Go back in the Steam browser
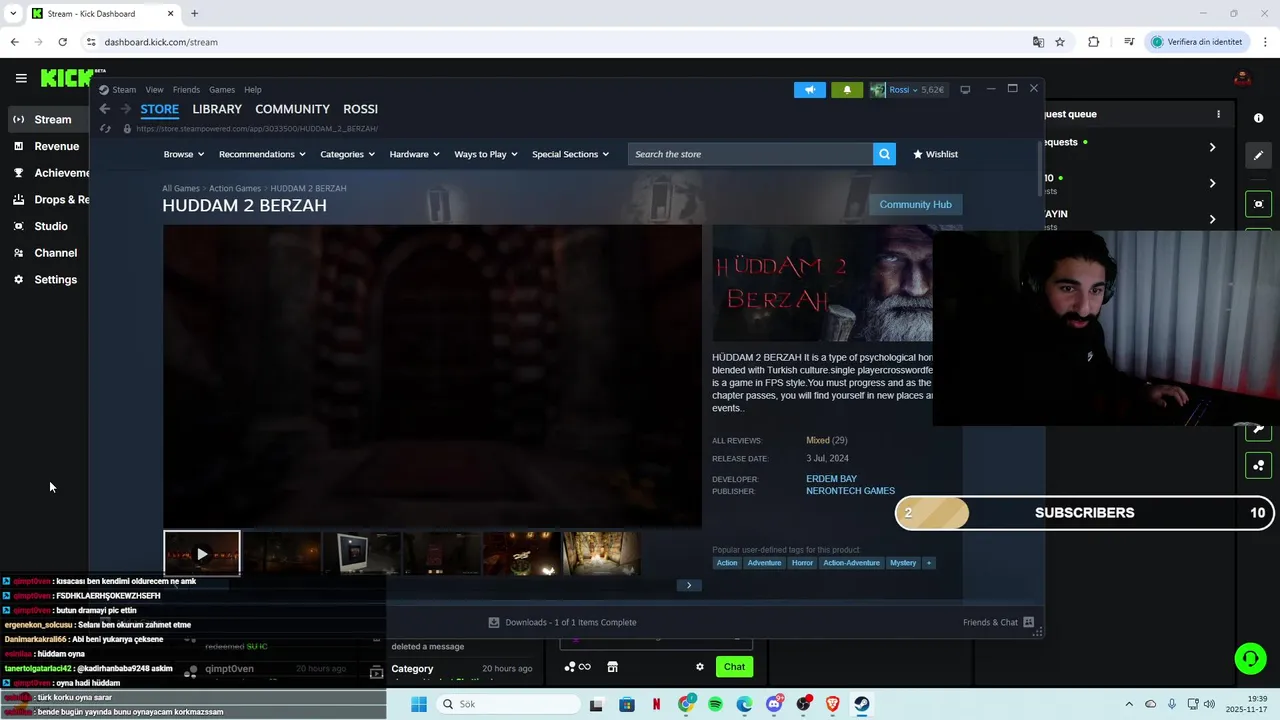The width and height of the screenshot is (1280, 720). click(x=105, y=109)
